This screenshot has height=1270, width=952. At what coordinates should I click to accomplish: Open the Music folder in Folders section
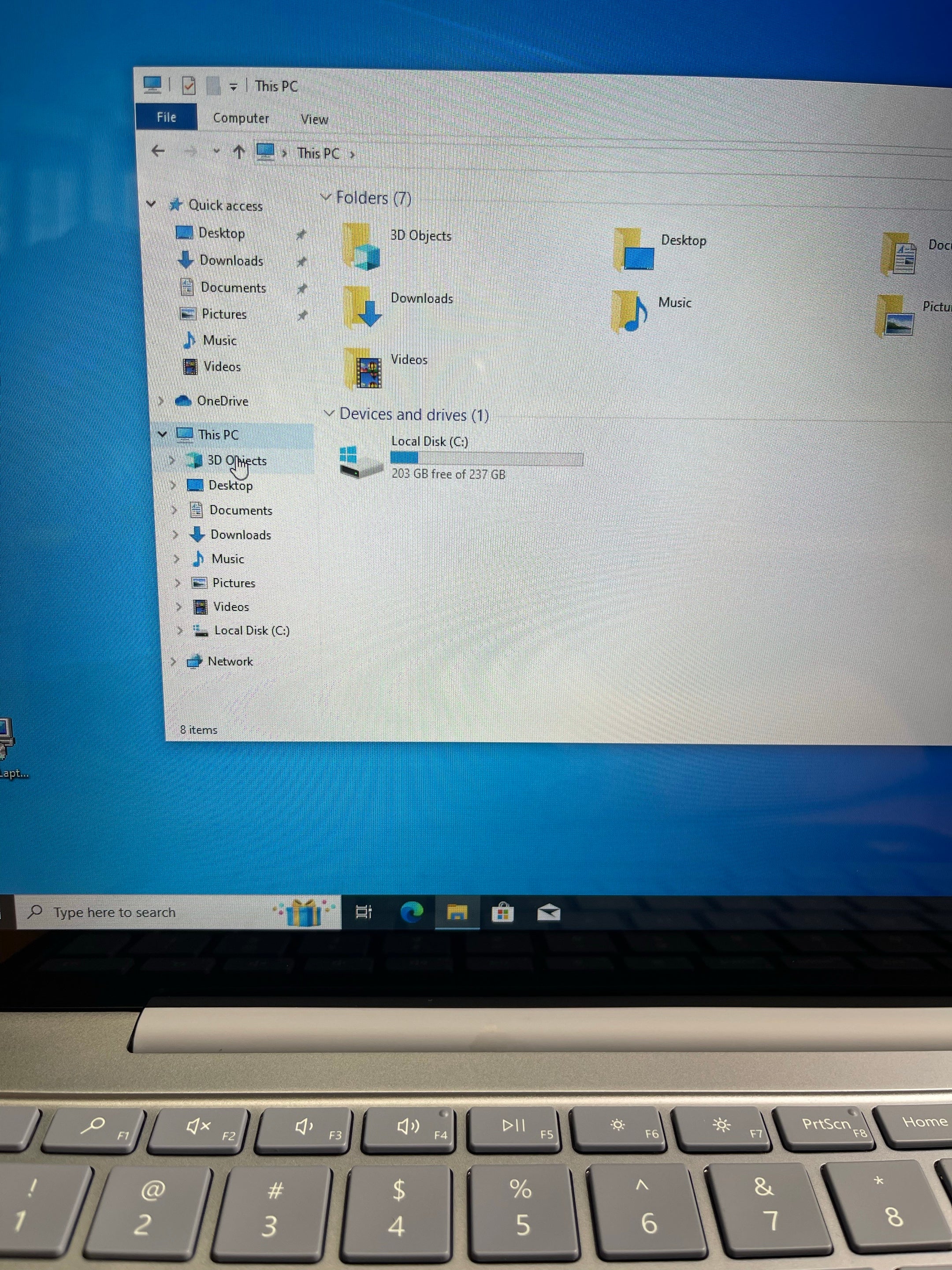[x=629, y=311]
